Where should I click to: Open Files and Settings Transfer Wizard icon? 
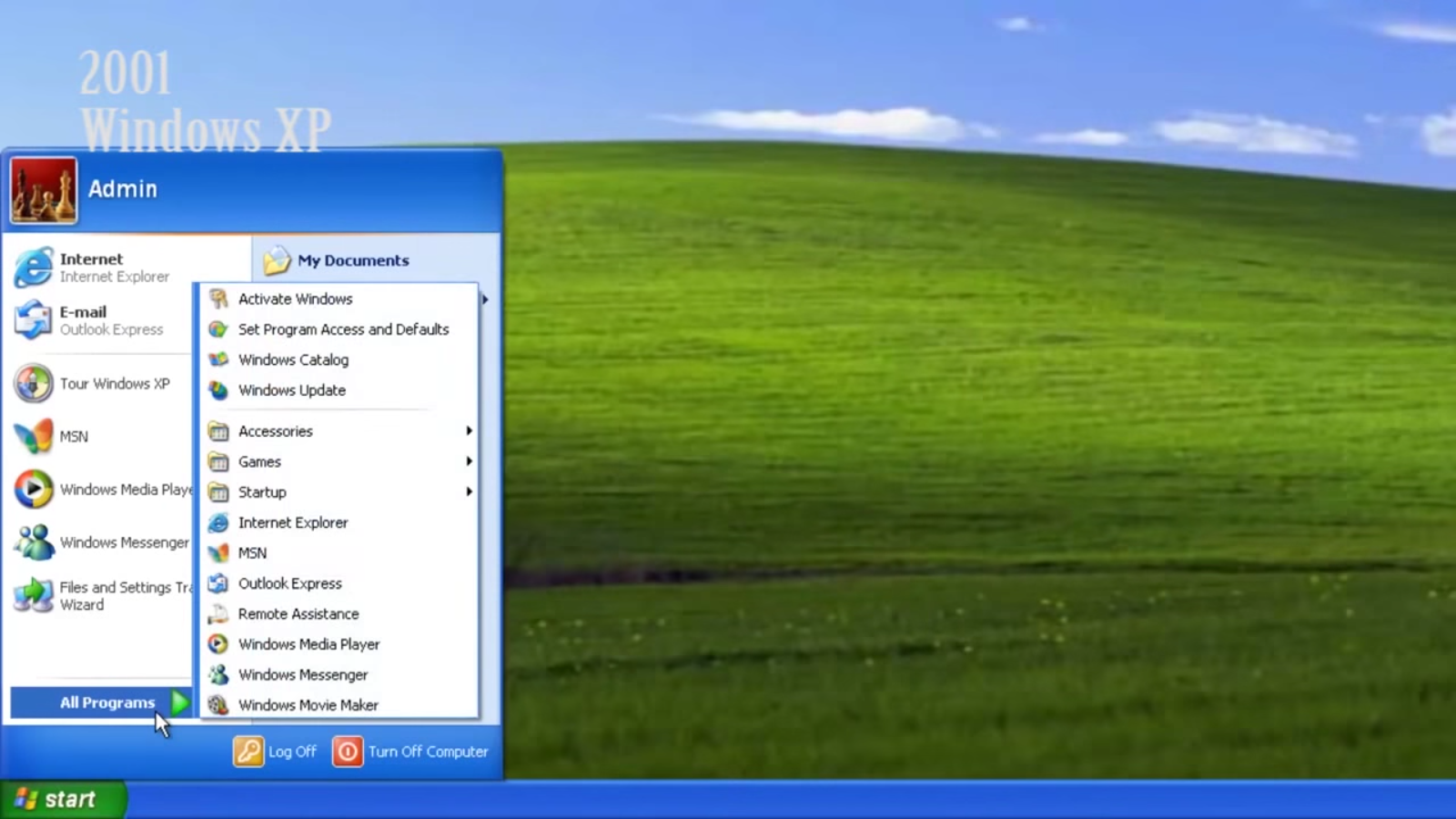[x=34, y=595]
